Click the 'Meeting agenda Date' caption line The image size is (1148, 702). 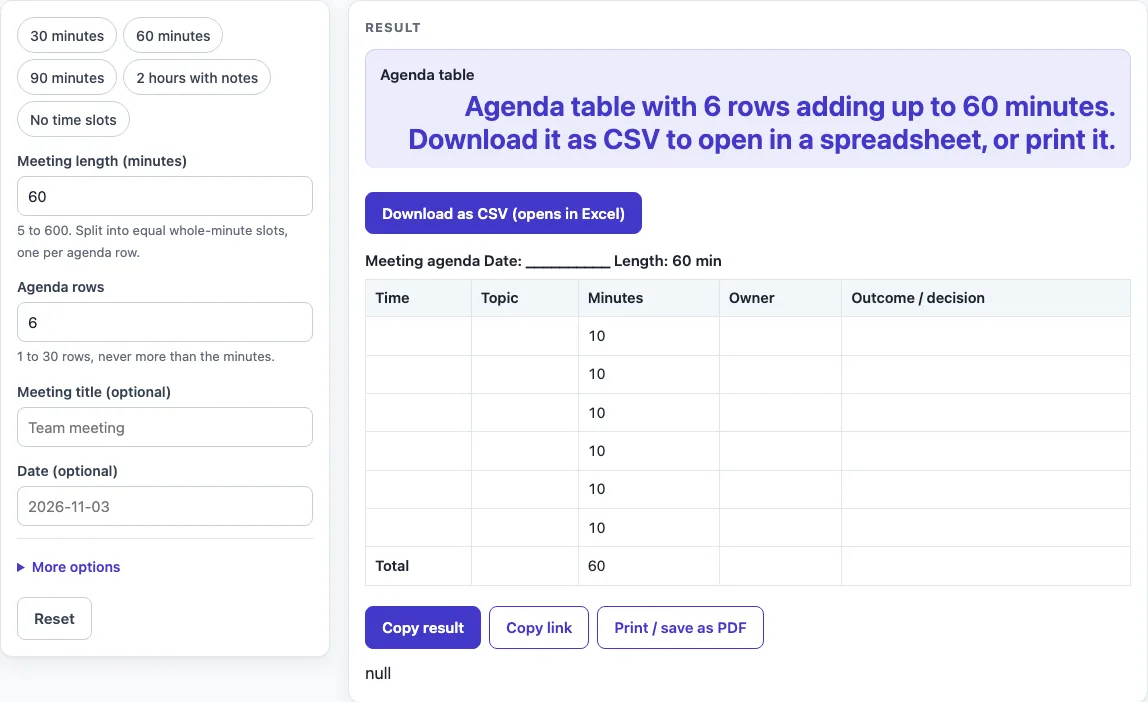(543, 261)
